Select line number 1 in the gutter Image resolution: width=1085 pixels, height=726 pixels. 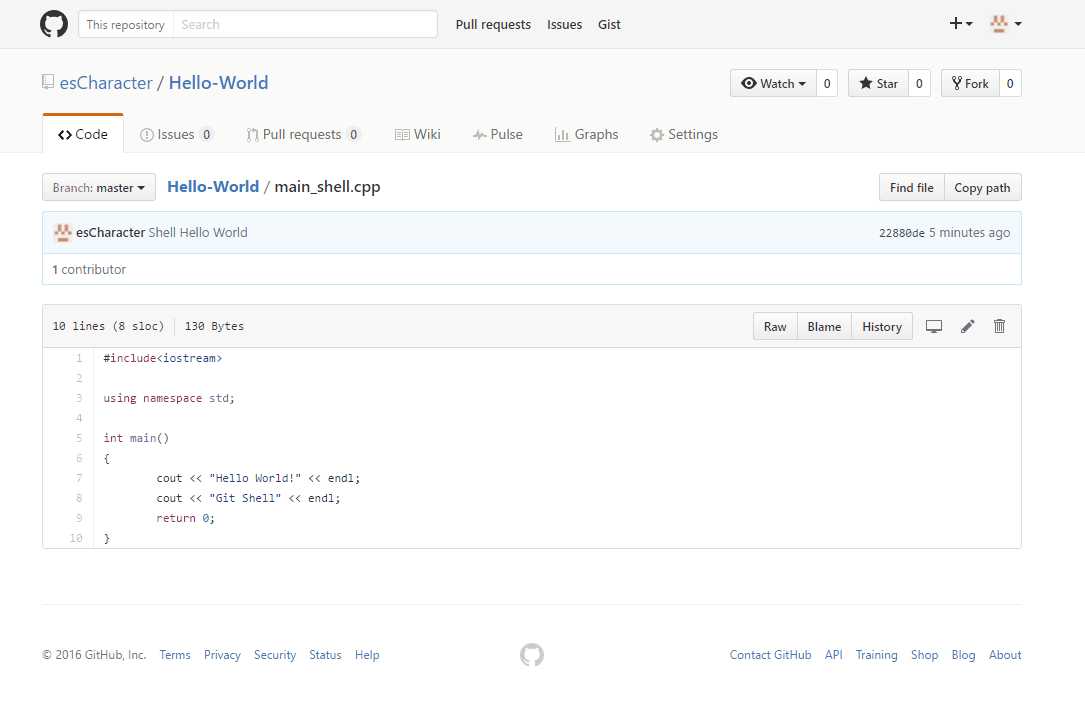click(79, 358)
